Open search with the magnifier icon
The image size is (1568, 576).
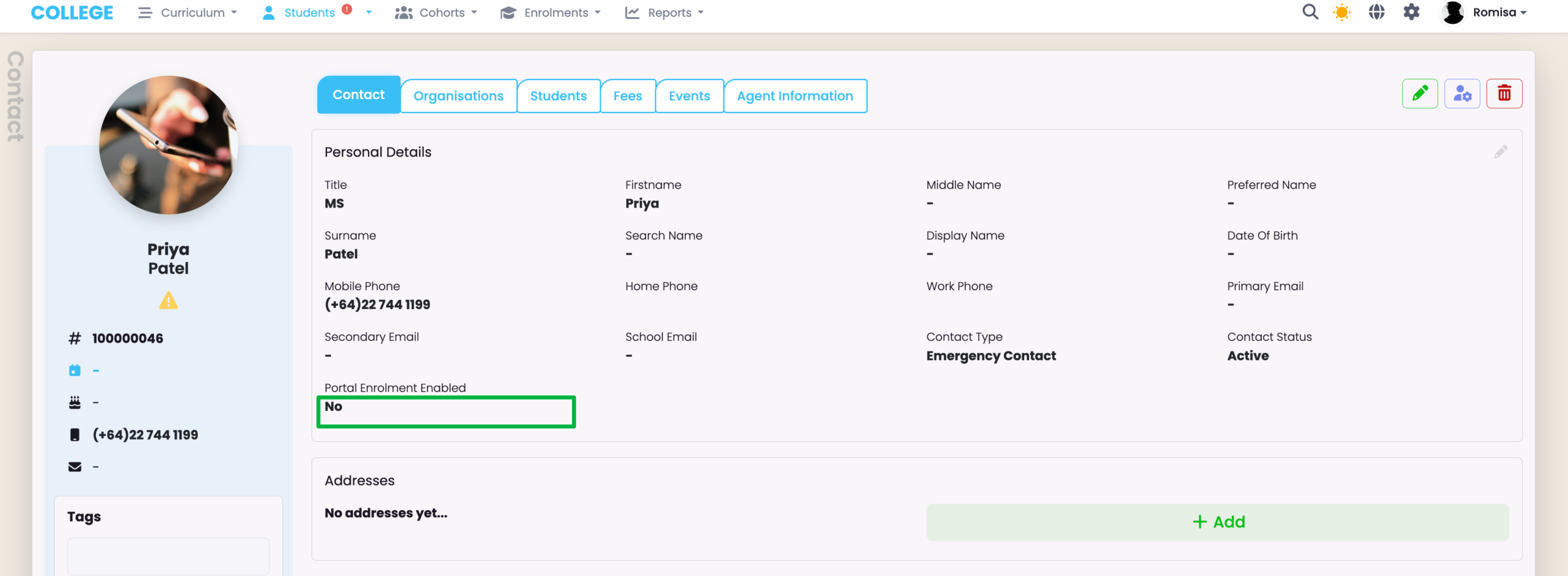coord(1310,12)
